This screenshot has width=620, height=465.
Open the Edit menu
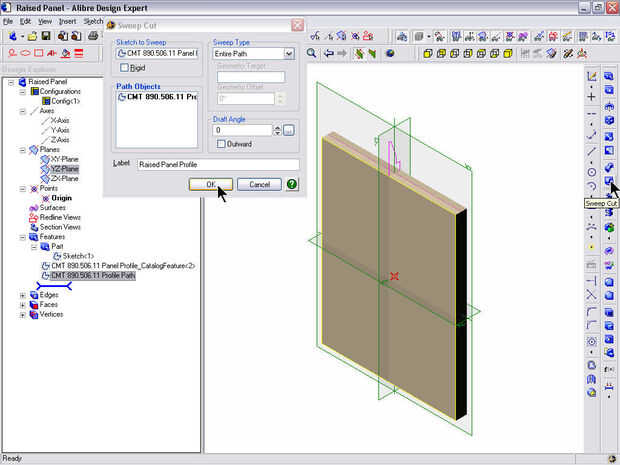[25, 21]
